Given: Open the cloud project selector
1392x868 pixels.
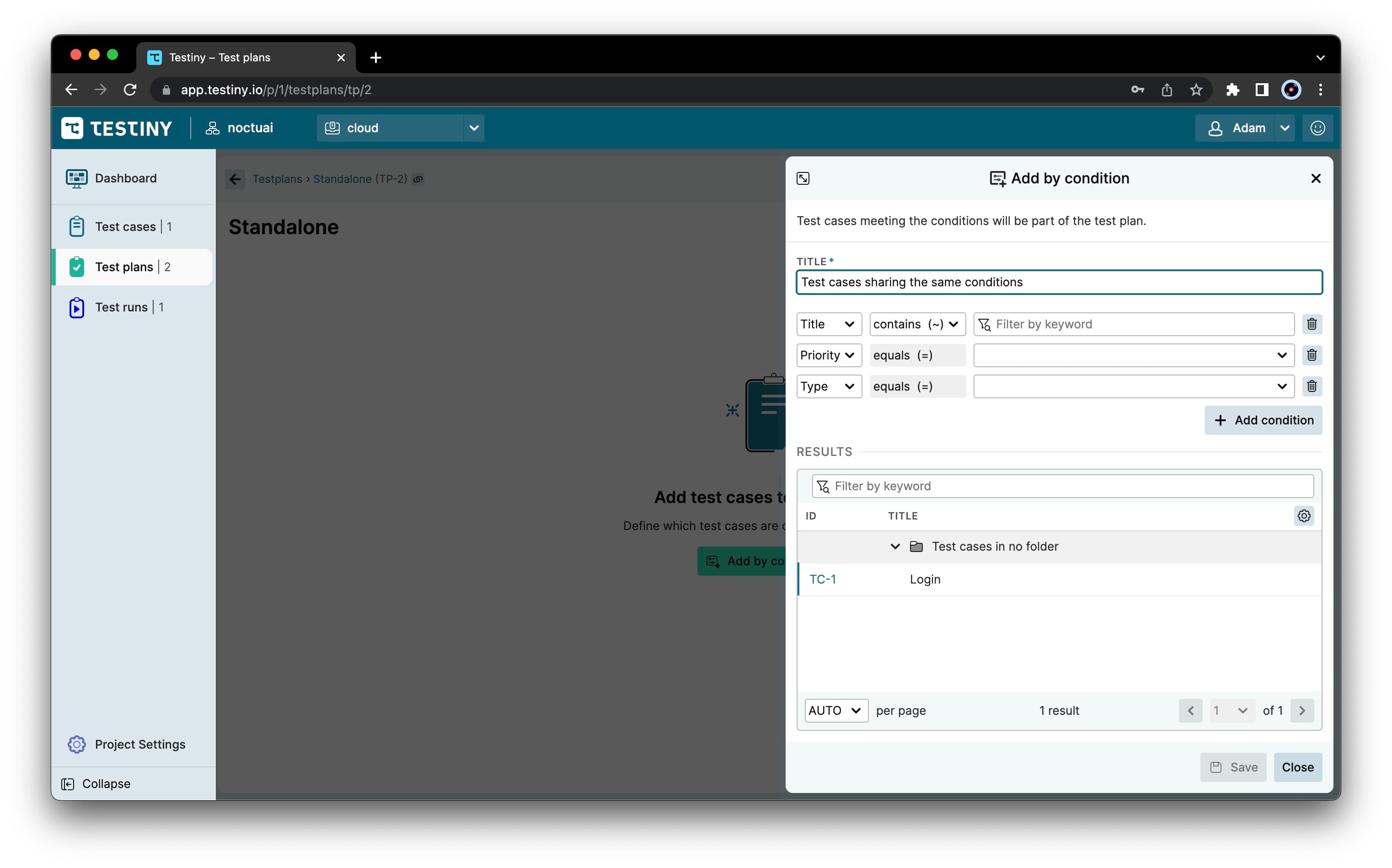Looking at the screenshot, I should 400,128.
